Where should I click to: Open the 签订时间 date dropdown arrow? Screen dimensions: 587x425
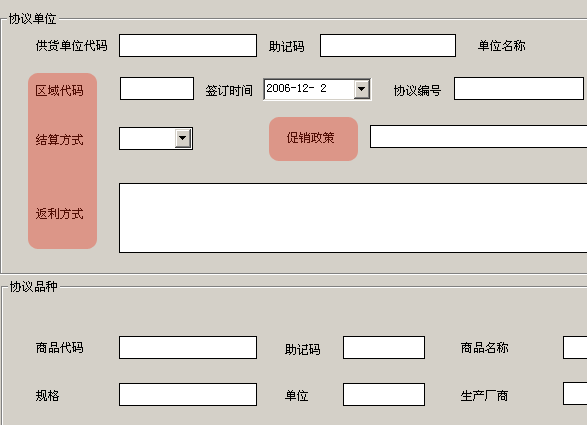click(362, 89)
